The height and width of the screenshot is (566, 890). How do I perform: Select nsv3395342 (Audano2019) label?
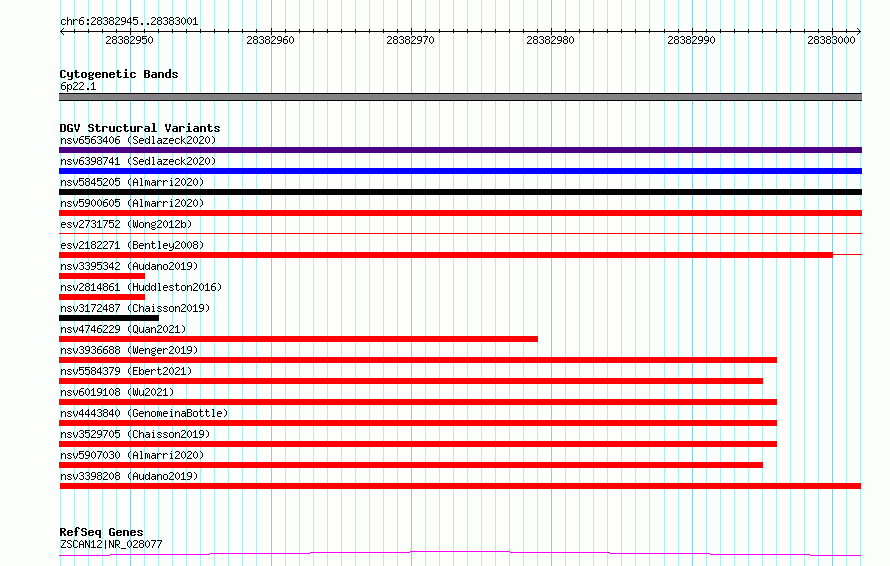click(x=129, y=266)
